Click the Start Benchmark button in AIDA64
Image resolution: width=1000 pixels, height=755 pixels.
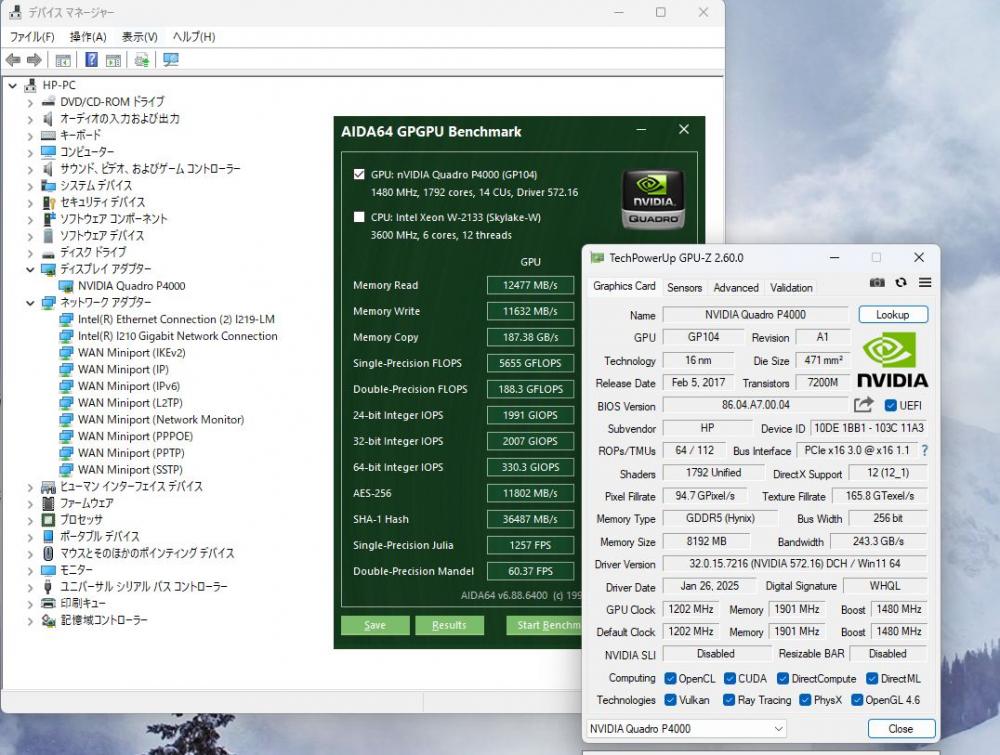coord(545,625)
